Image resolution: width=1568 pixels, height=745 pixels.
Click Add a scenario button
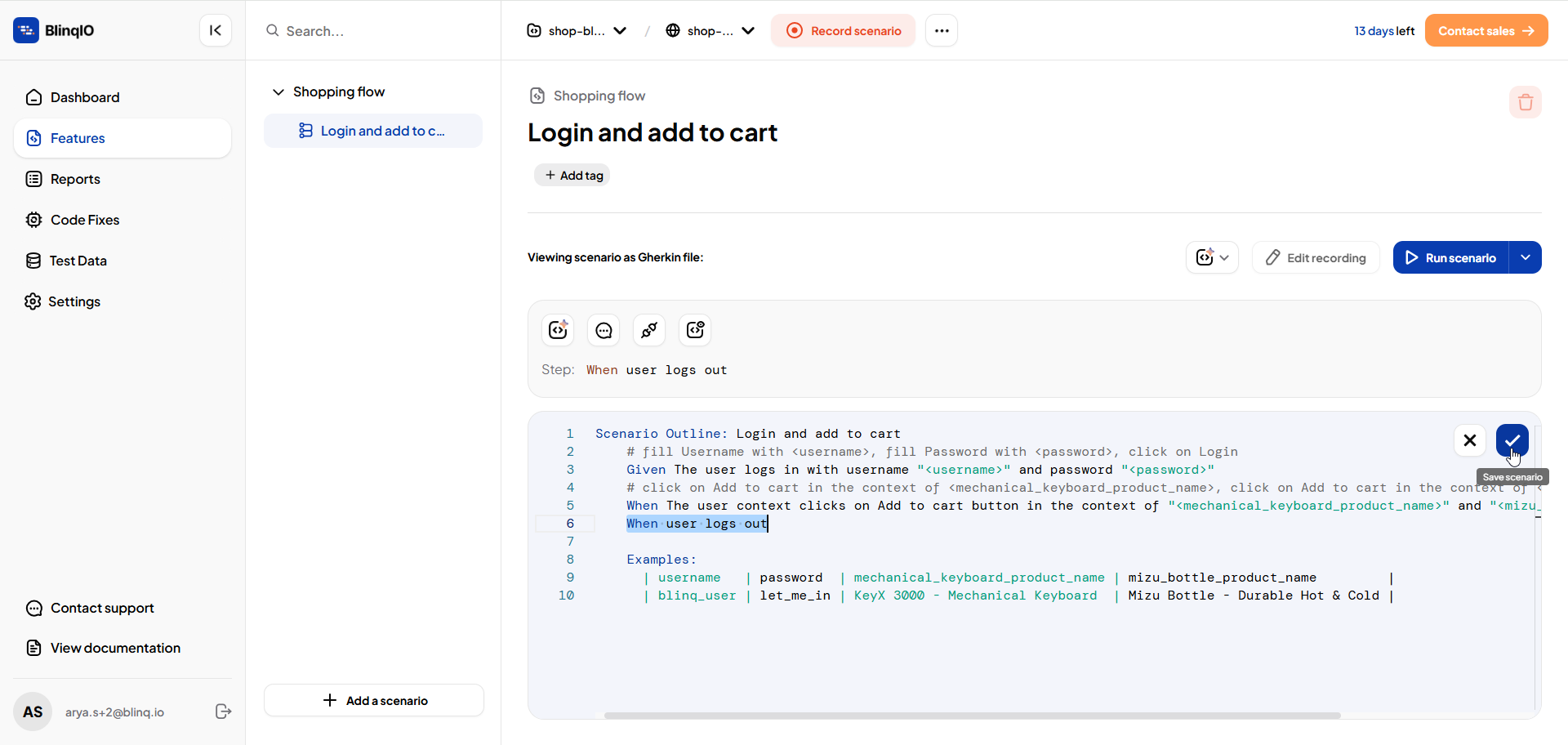click(374, 700)
